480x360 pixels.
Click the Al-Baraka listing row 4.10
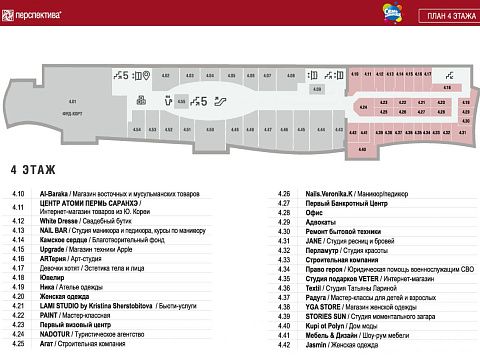(107, 194)
